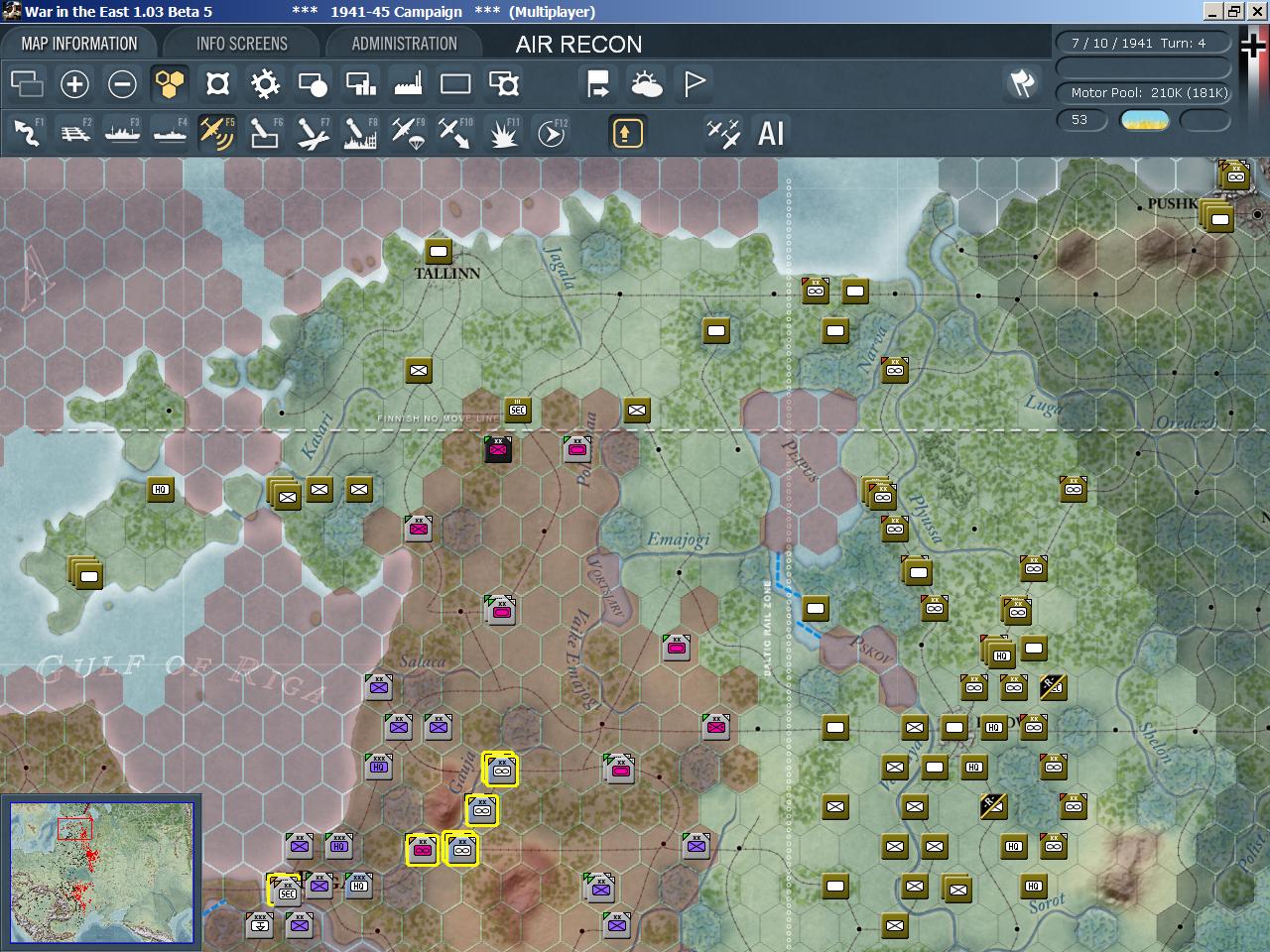Select the SEC unit above the no-move line
This screenshot has width=1270, height=952.
click(518, 410)
